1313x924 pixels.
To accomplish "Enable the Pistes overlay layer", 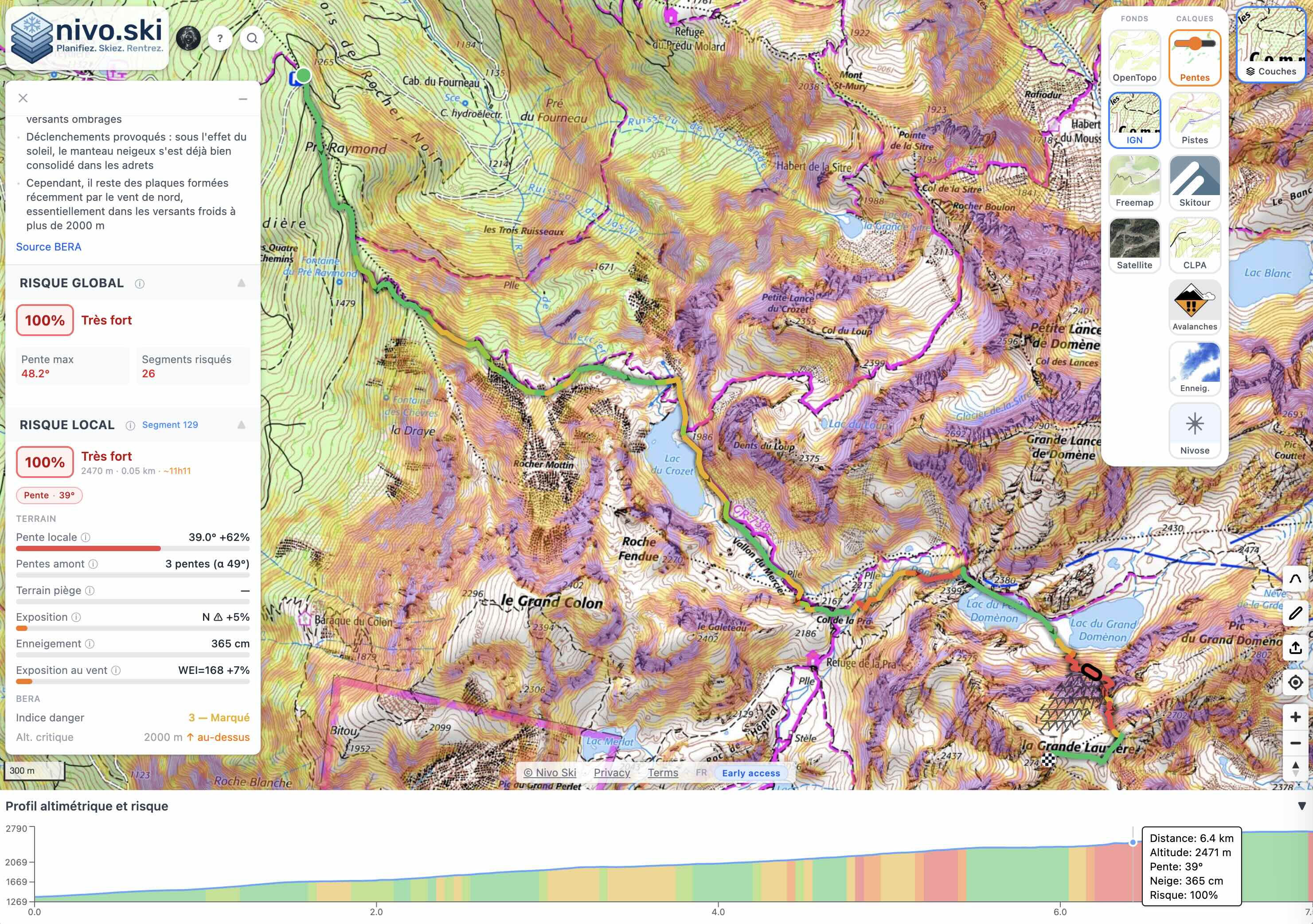I will tap(1194, 120).
